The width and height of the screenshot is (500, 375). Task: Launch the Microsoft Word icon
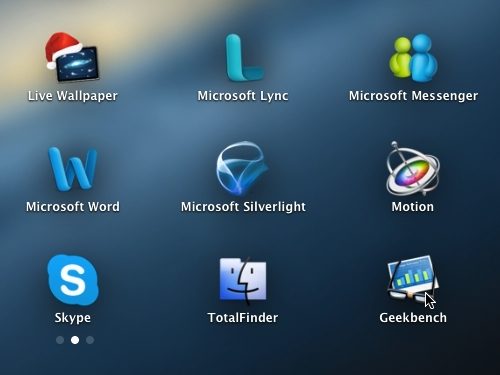(x=73, y=169)
